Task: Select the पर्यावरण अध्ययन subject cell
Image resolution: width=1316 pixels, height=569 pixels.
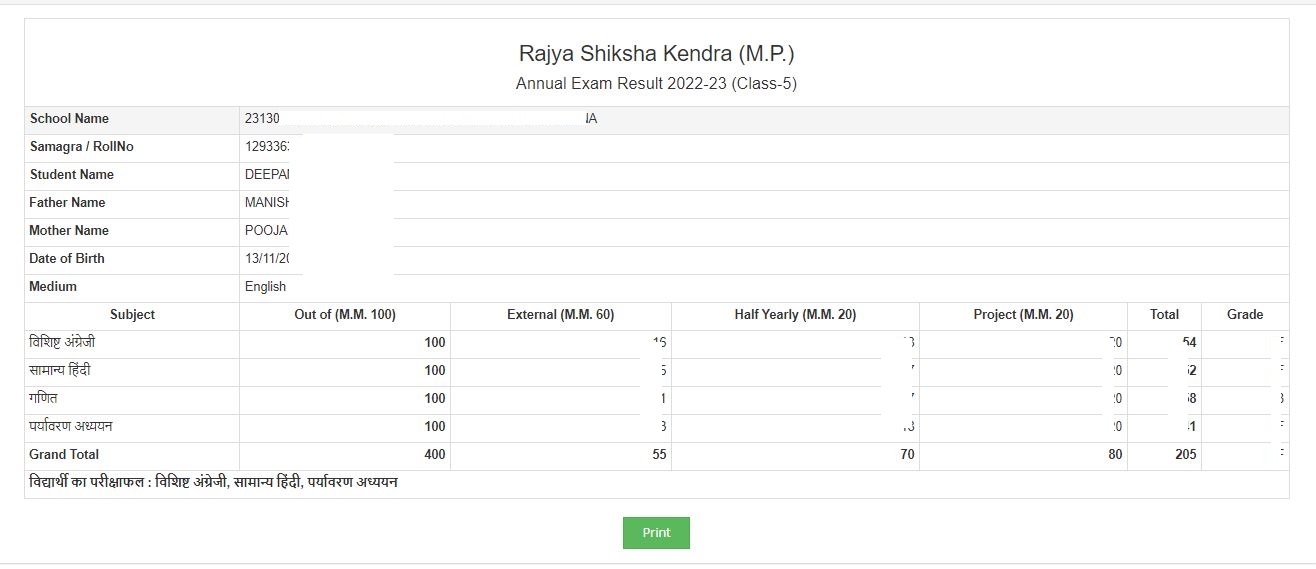Action: [71, 427]
